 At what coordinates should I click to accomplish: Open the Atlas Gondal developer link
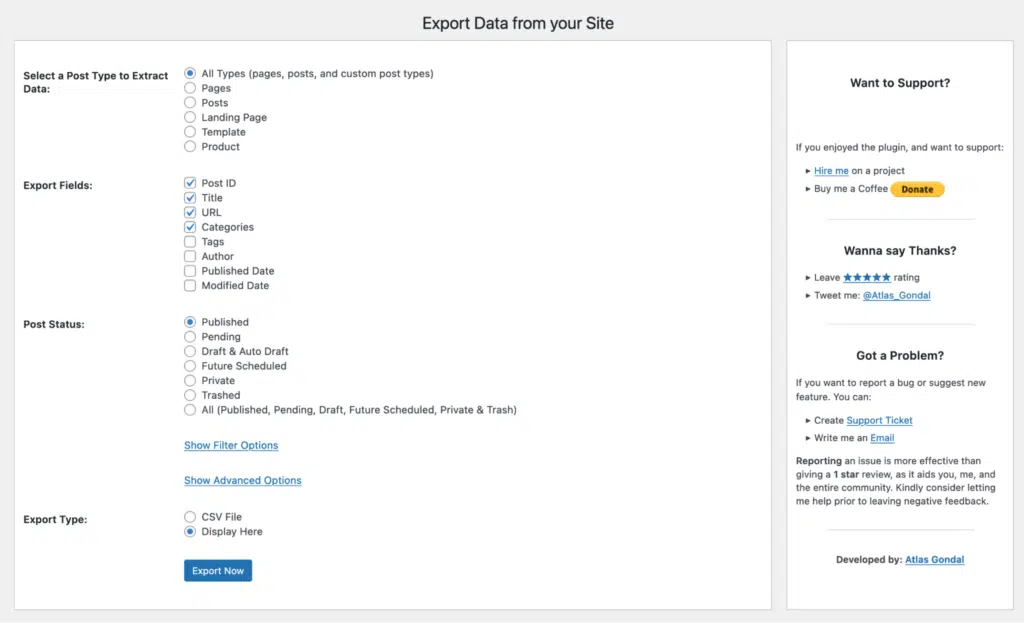point(935,559)
